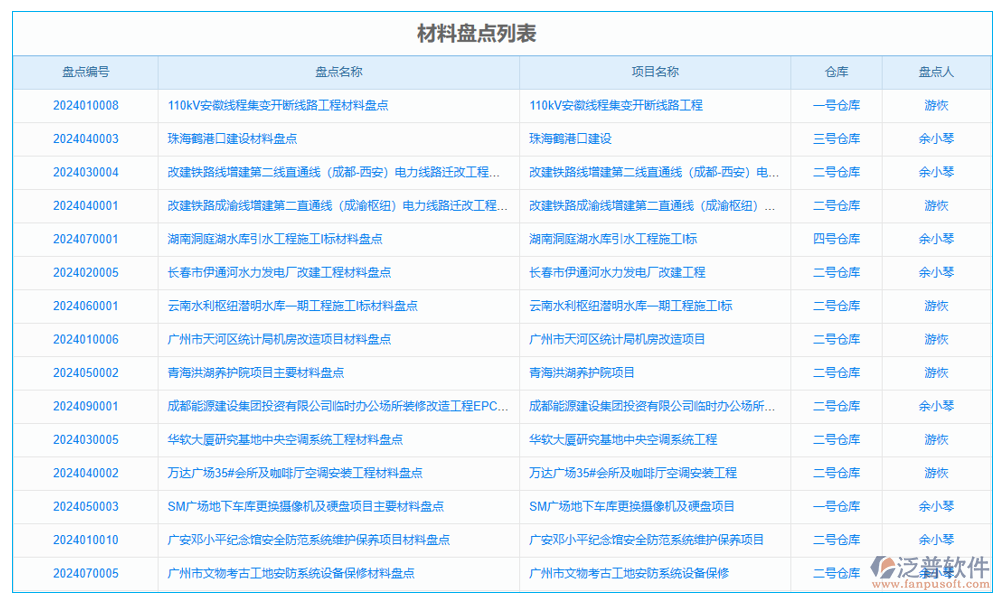This screenshot has width=1000, height=600.
Task: Click warehouse 三号仓库 for 珠海鹤港口建设
Action: point(836,139)
